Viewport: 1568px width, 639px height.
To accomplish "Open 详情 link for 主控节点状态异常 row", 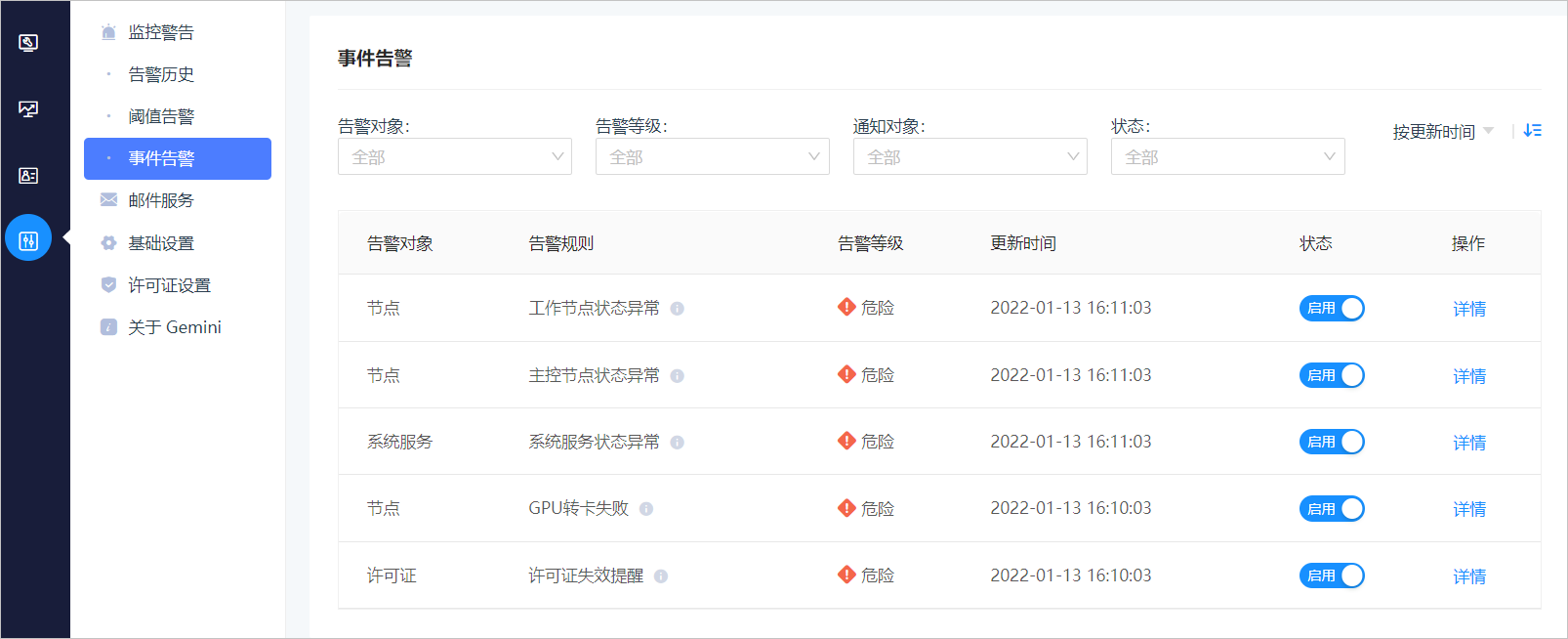I will [1469, 376].
